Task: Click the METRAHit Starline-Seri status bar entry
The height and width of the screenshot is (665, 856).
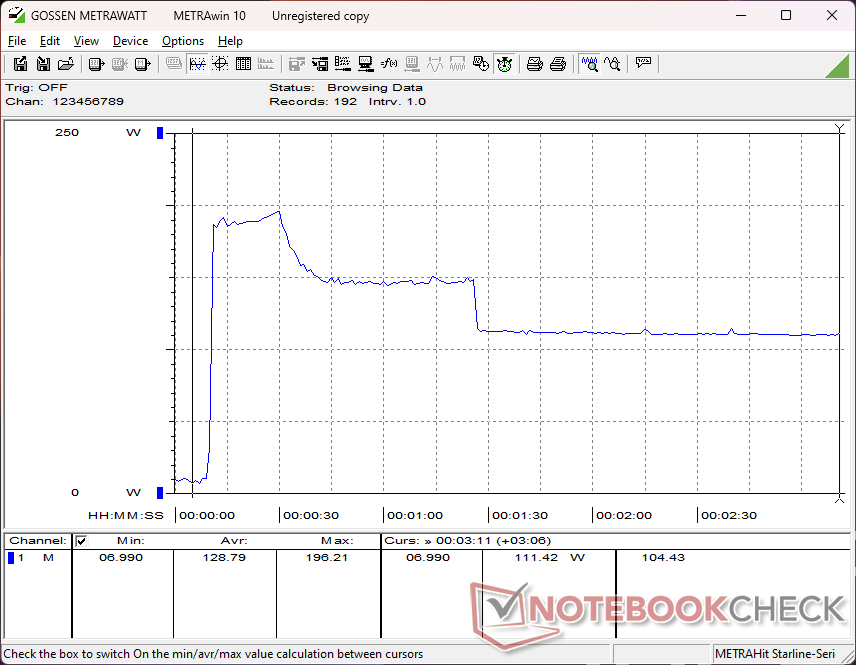Action: pos(775,654)
